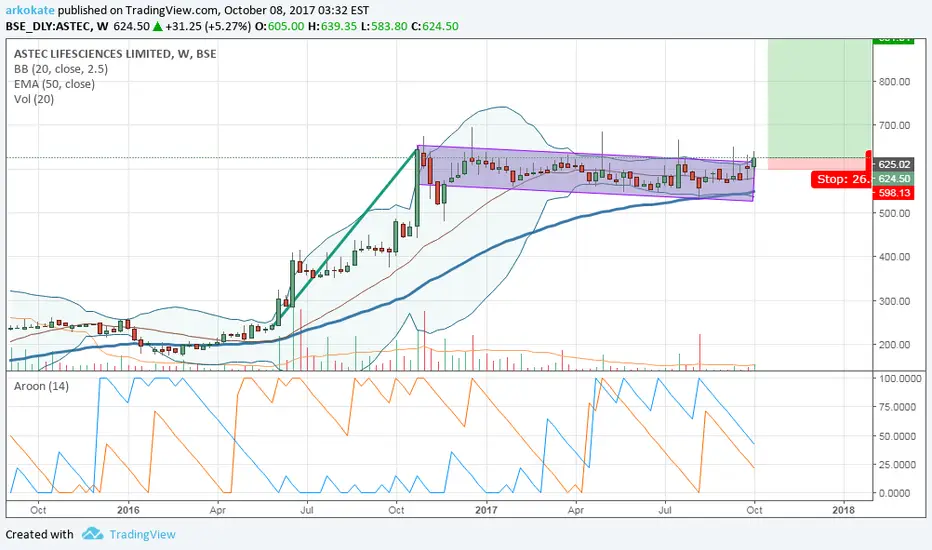
Task: Click the 100.0000 Aroon axis label
Action: pos(900,378)
